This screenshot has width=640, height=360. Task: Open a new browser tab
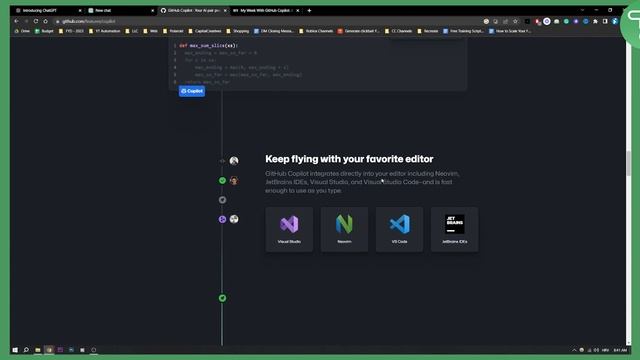309,11
